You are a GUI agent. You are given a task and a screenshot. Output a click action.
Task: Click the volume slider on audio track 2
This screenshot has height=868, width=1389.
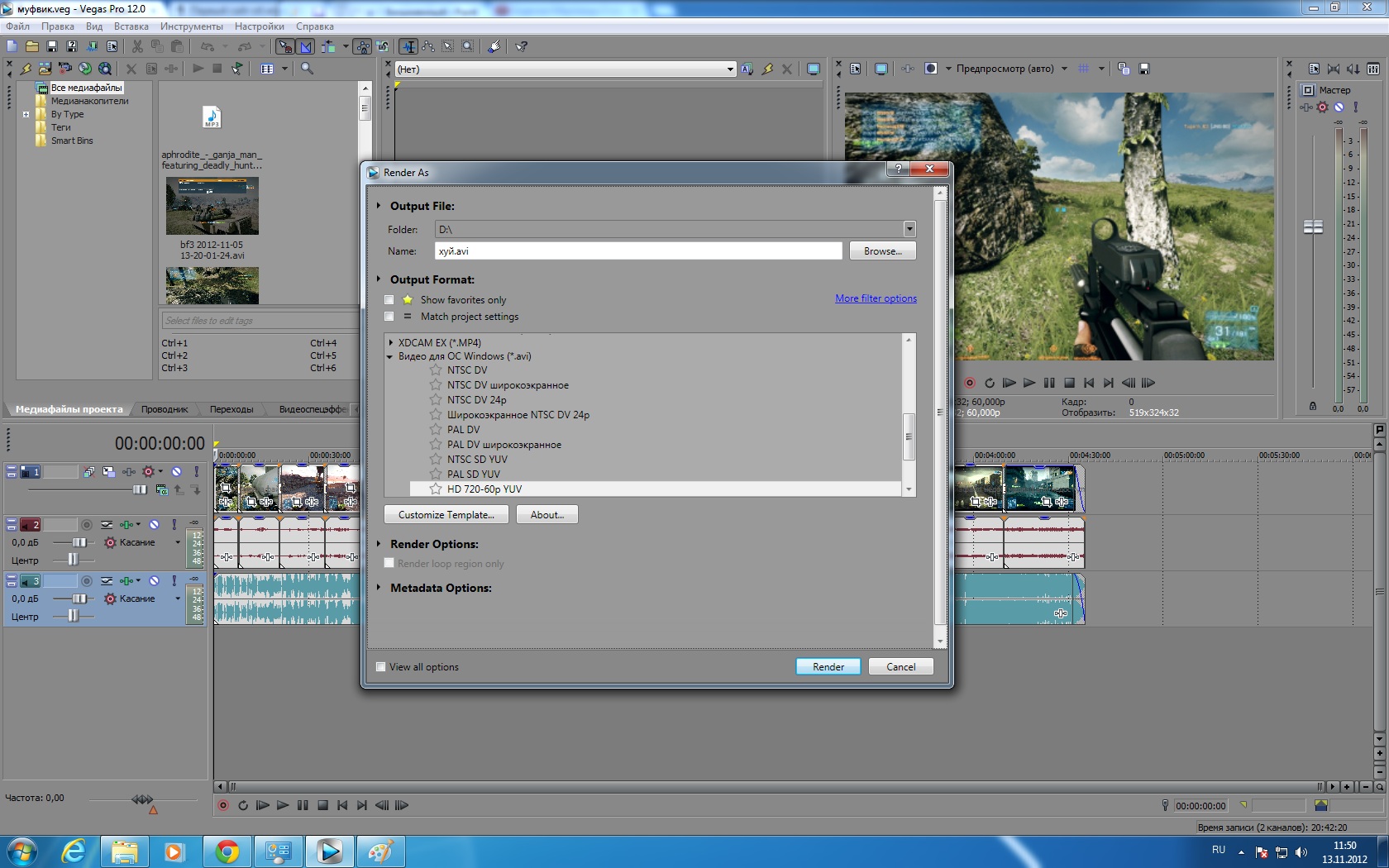(79, 542)
